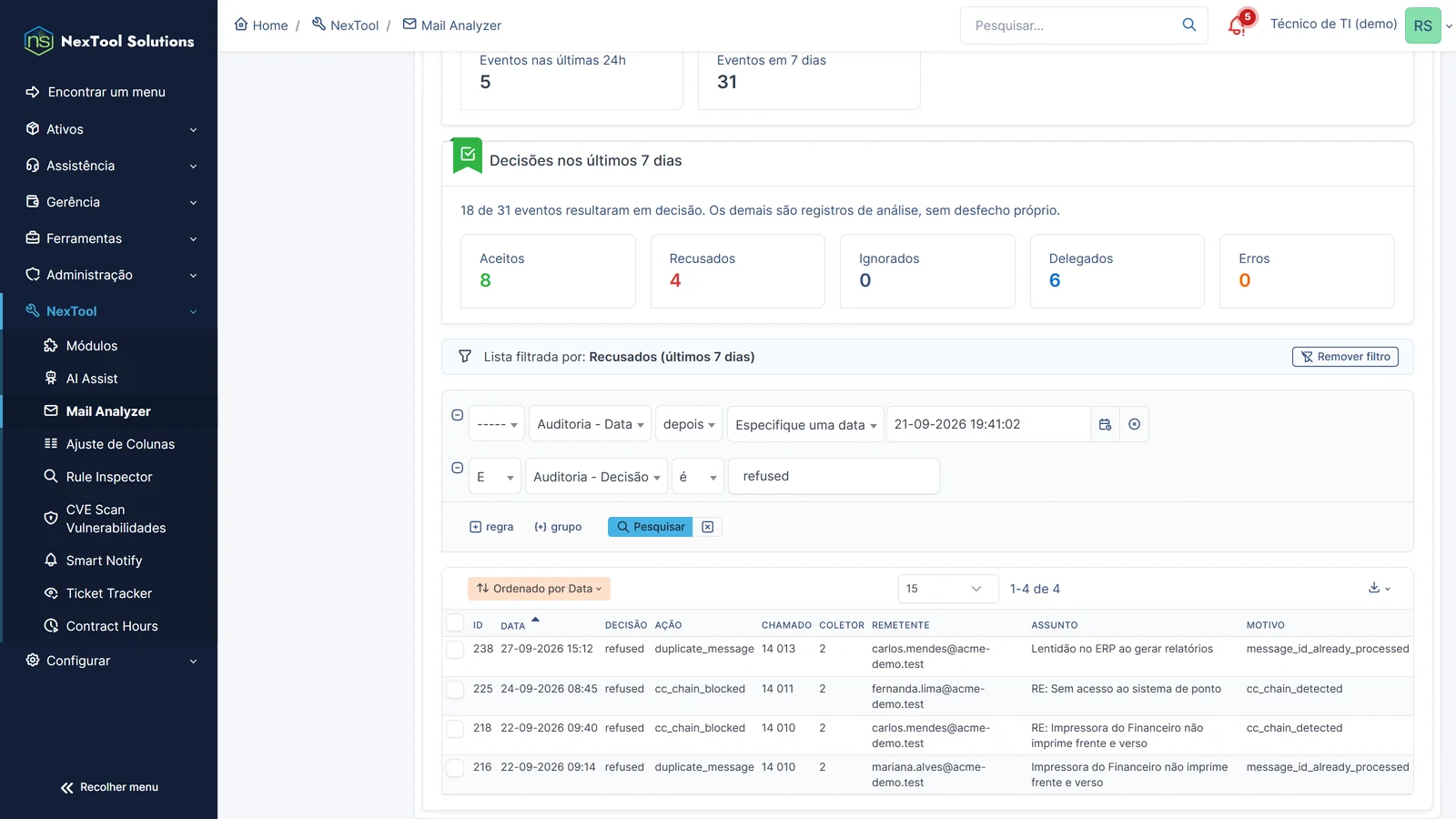Open the Auditoria - Data field dropdown
This screenshot has width=1456, height=819.
click(x=590, y=424)
